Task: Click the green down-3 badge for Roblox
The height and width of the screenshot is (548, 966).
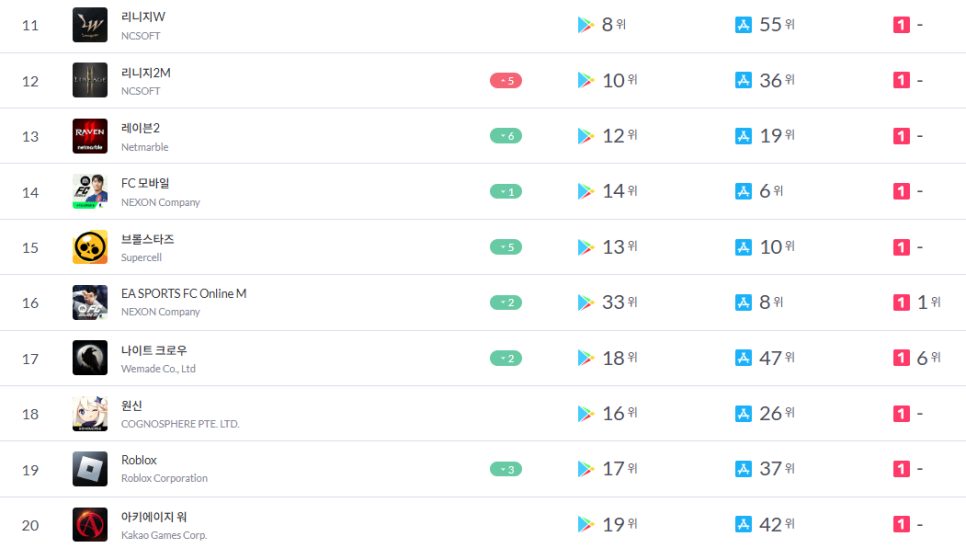Action: tap(506, 469)
